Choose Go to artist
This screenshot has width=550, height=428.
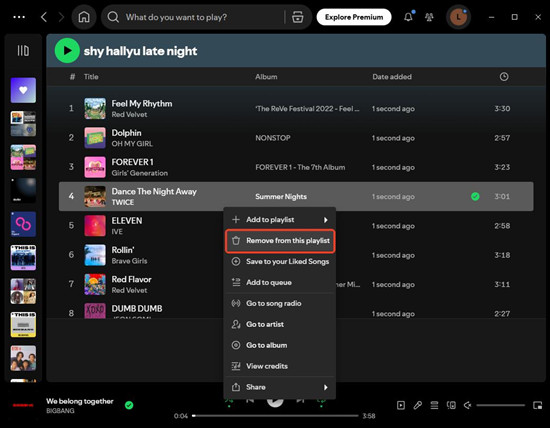coord(280,324)
